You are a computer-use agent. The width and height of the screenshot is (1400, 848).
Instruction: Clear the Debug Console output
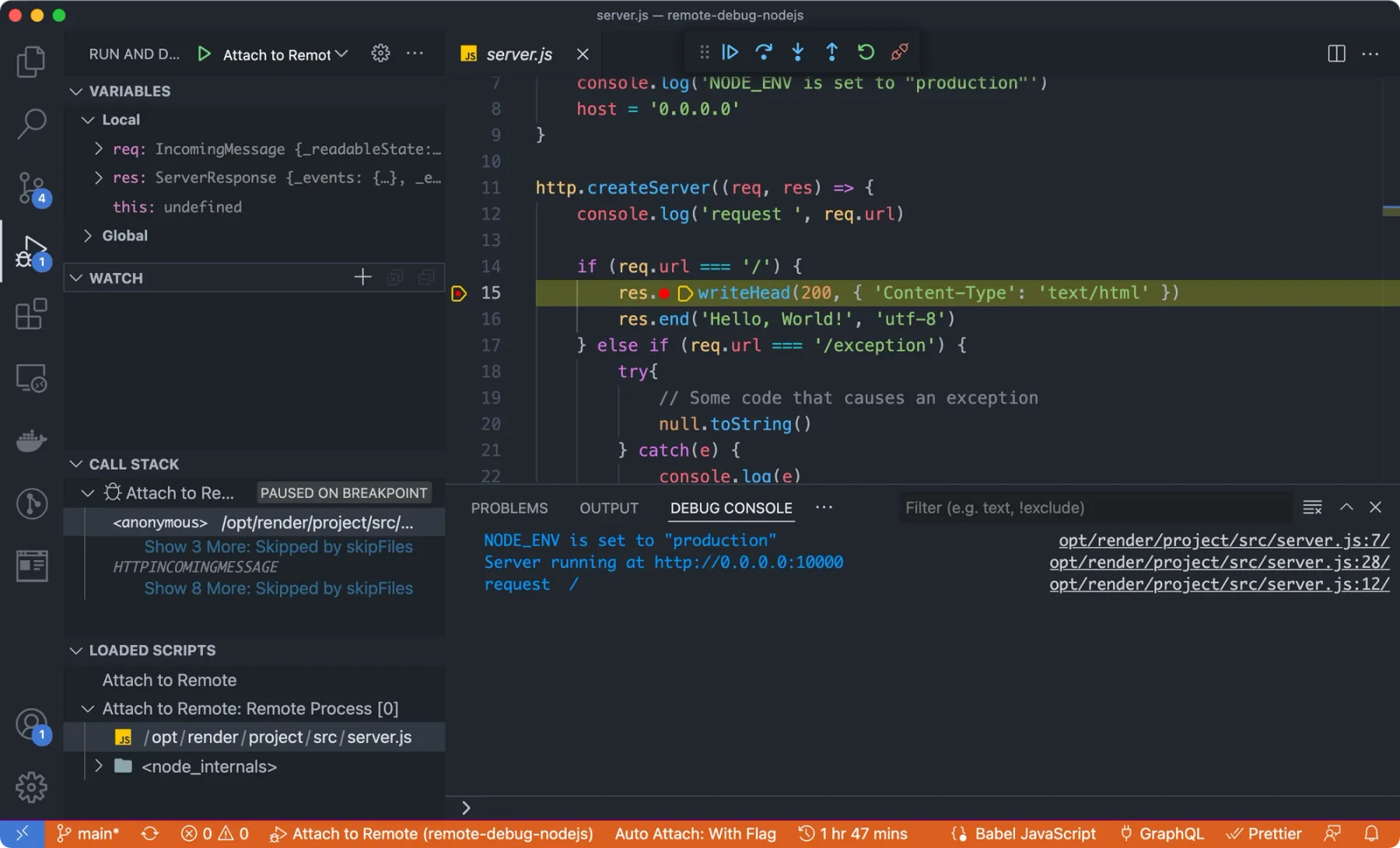[x=1312, y=506]
